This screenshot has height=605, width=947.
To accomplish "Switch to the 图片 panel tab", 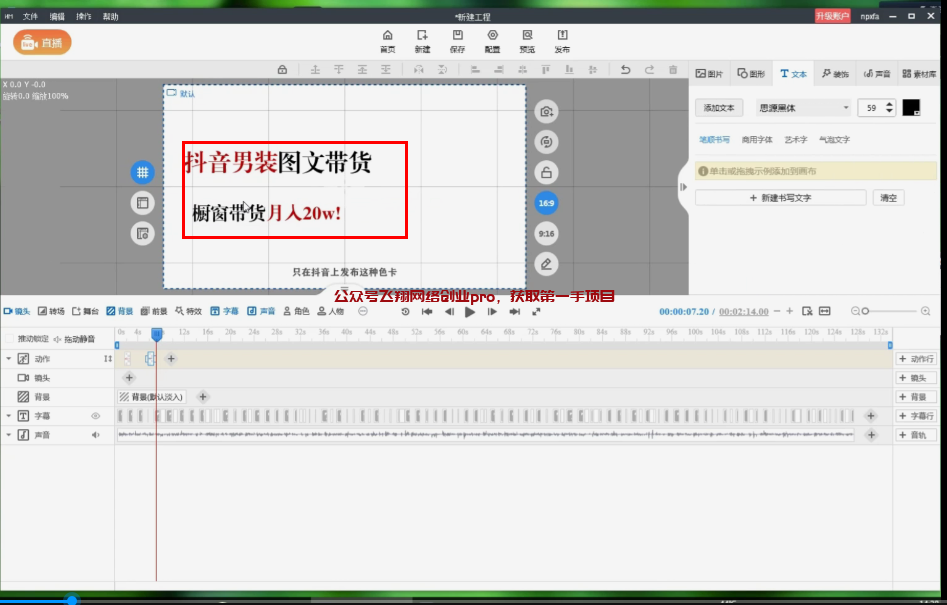I will [709, 74].
